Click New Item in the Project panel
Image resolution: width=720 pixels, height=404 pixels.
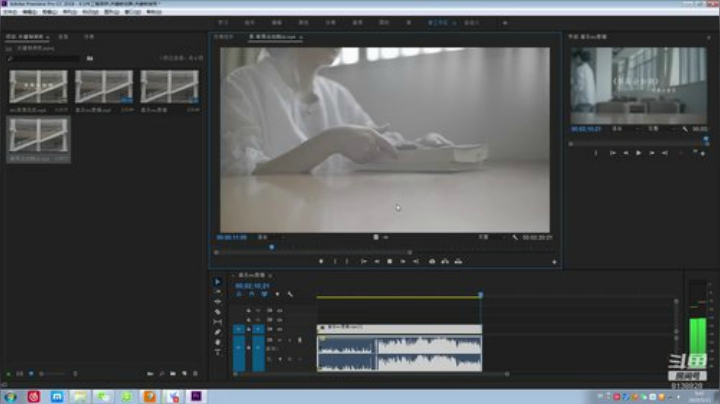pyautogui.click(x=184, y=374)
